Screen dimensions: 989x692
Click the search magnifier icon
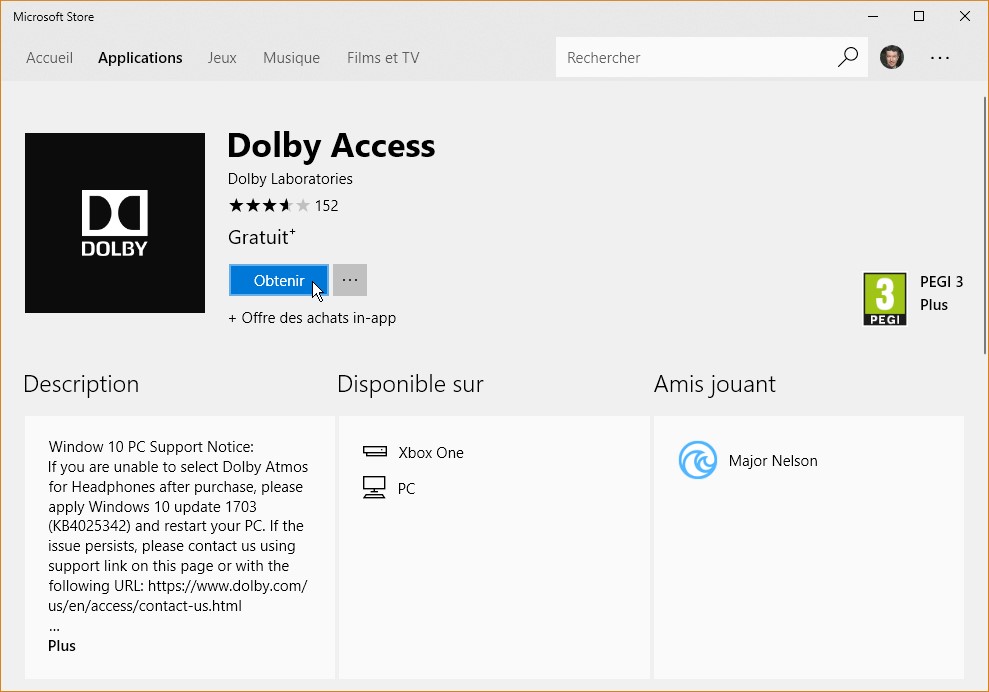[x=848, y=57]
